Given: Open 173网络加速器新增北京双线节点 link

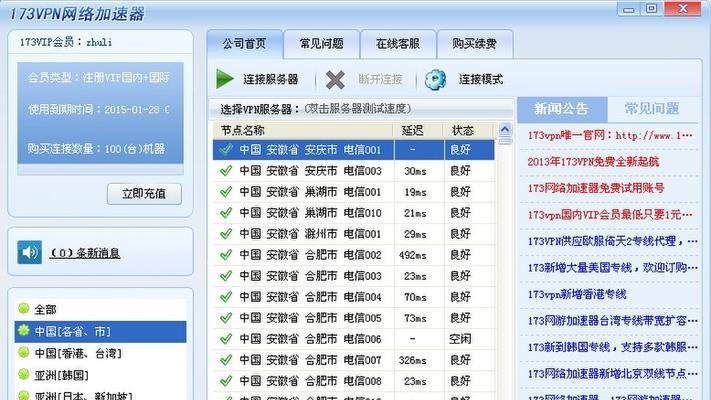Looking at the screenshot, I should click(612, 374).
